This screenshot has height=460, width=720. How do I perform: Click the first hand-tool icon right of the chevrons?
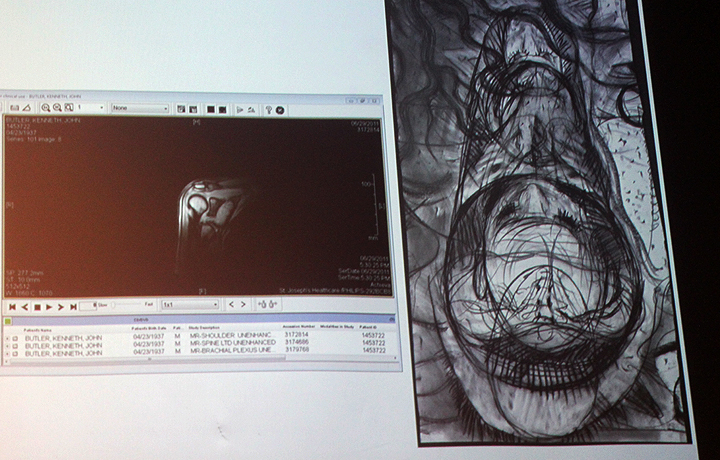[x=262, y=304]
